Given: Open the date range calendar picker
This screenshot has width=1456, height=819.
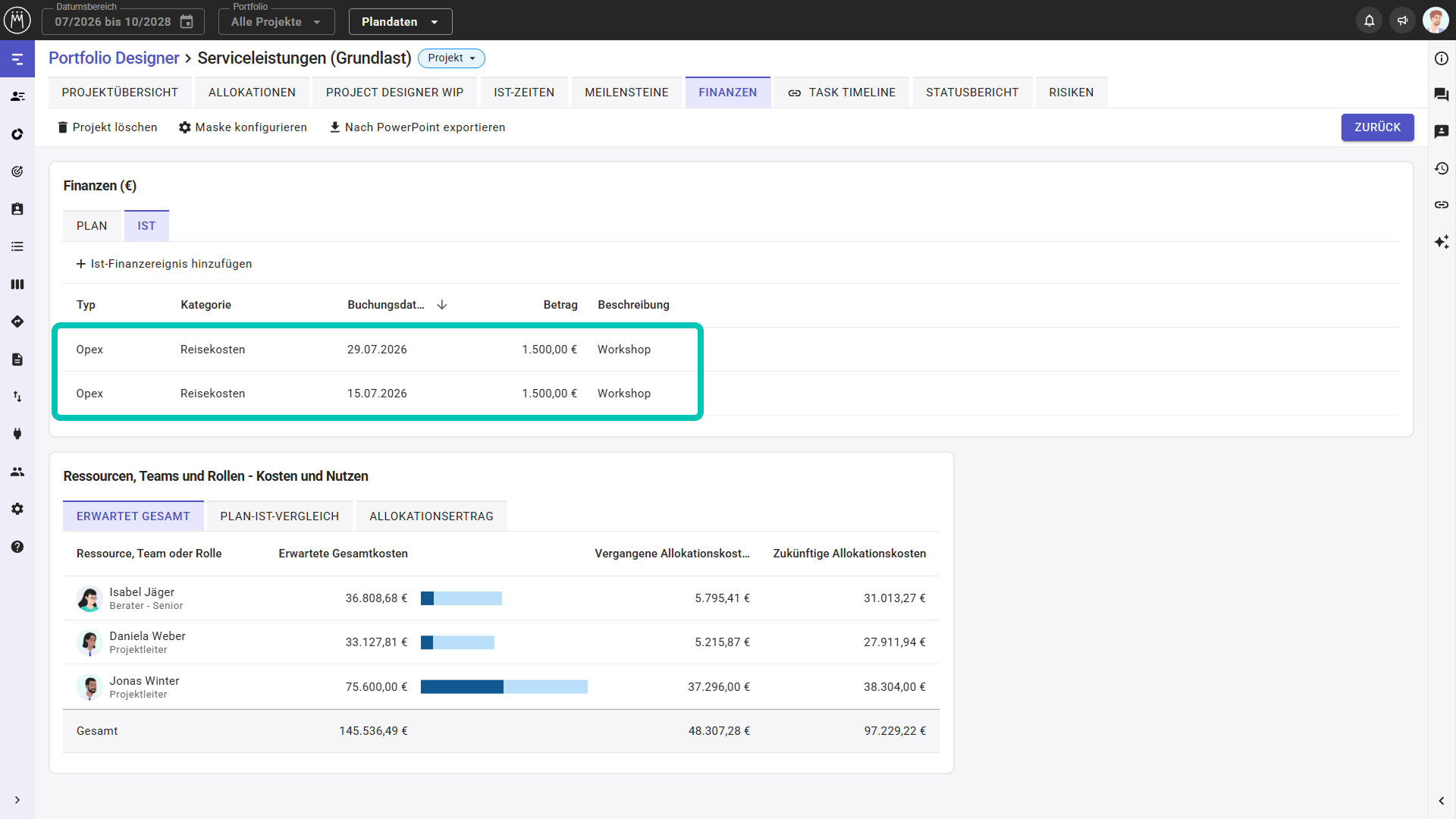Looking at the screenshot, I should [x=187, y=22].
